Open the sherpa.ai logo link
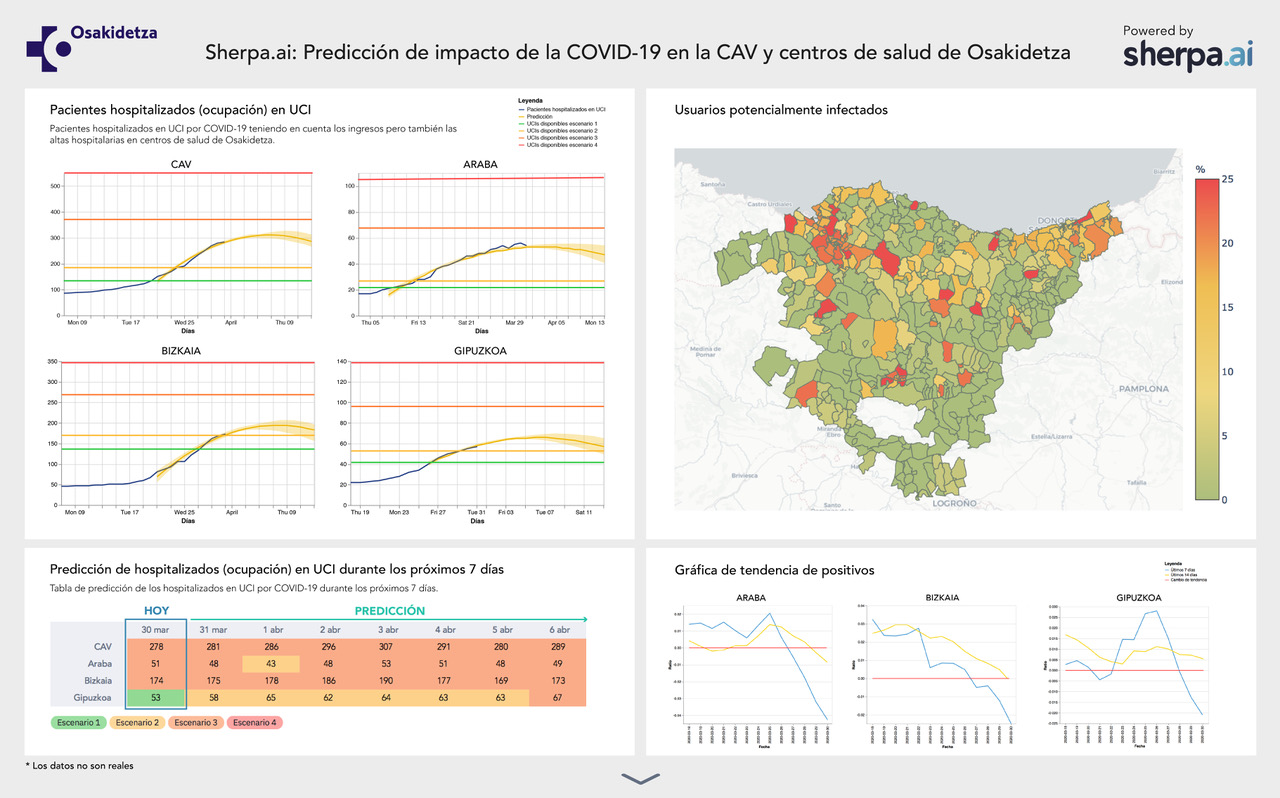1280x798 pixels. coord(1186,55)
